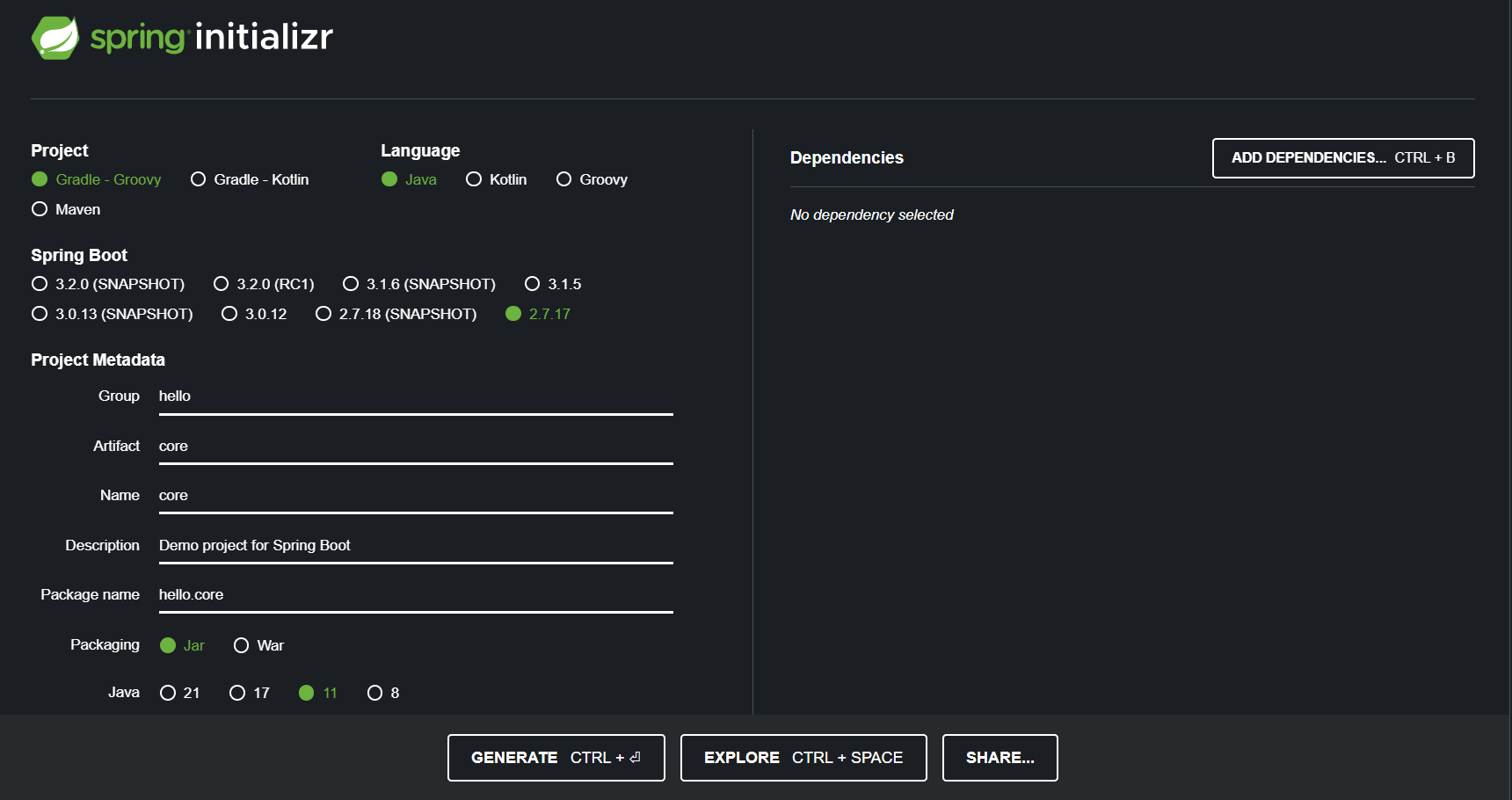Viewport: 1512px width, 800px height.
Task: Select Java version 8
Action: click(383, 693)
